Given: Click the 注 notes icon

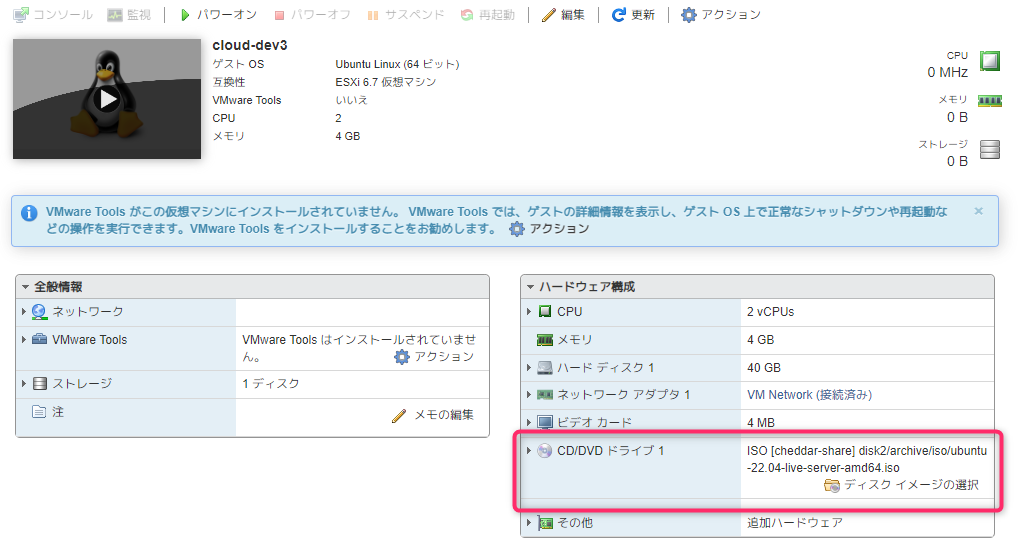Looking at the screenshot, I should (39, 412).
